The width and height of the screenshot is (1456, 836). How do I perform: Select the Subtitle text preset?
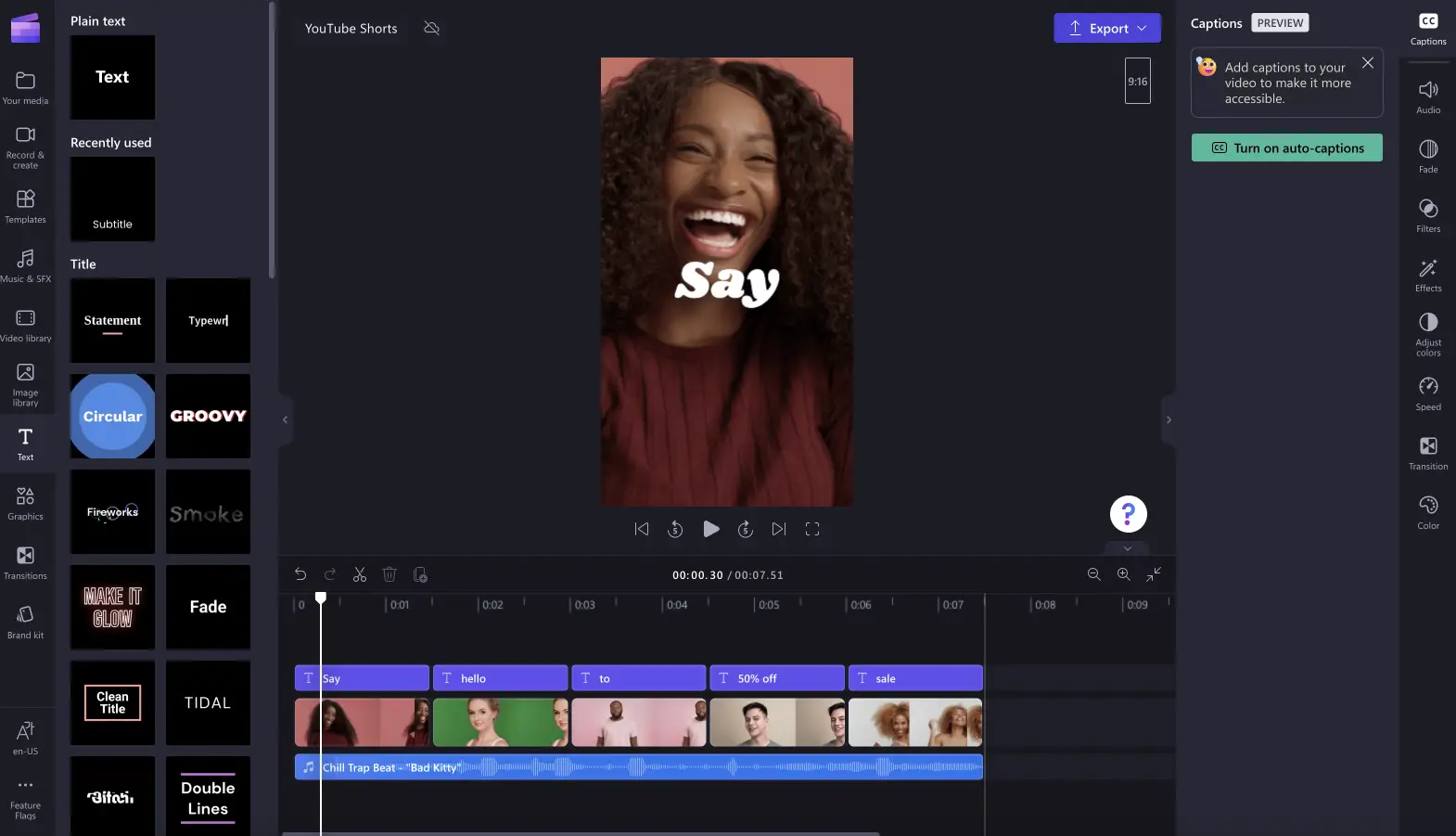pos(112,199)
